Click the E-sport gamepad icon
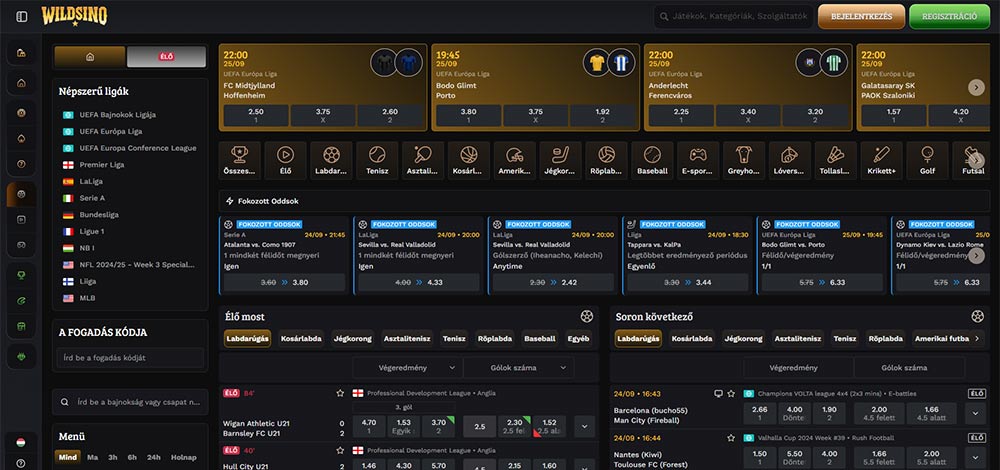1000x470 pixels. click(x=698, y=159)
